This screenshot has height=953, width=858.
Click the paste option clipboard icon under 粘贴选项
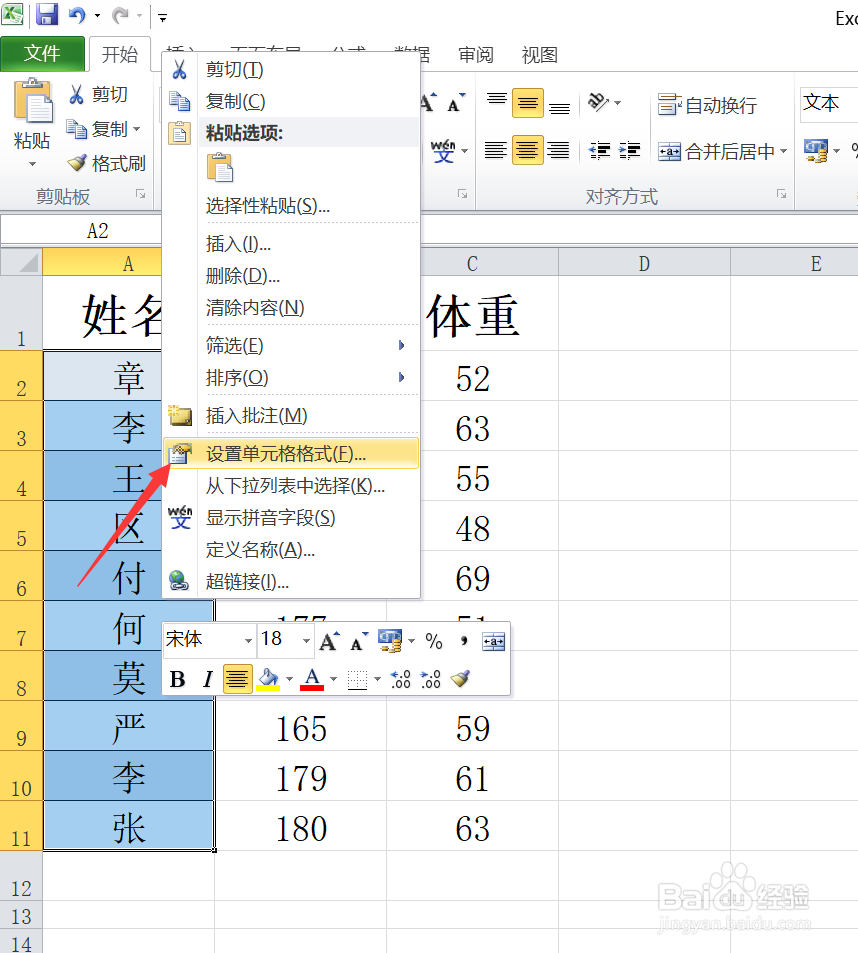pyautogui.click(x=220, y=168)
